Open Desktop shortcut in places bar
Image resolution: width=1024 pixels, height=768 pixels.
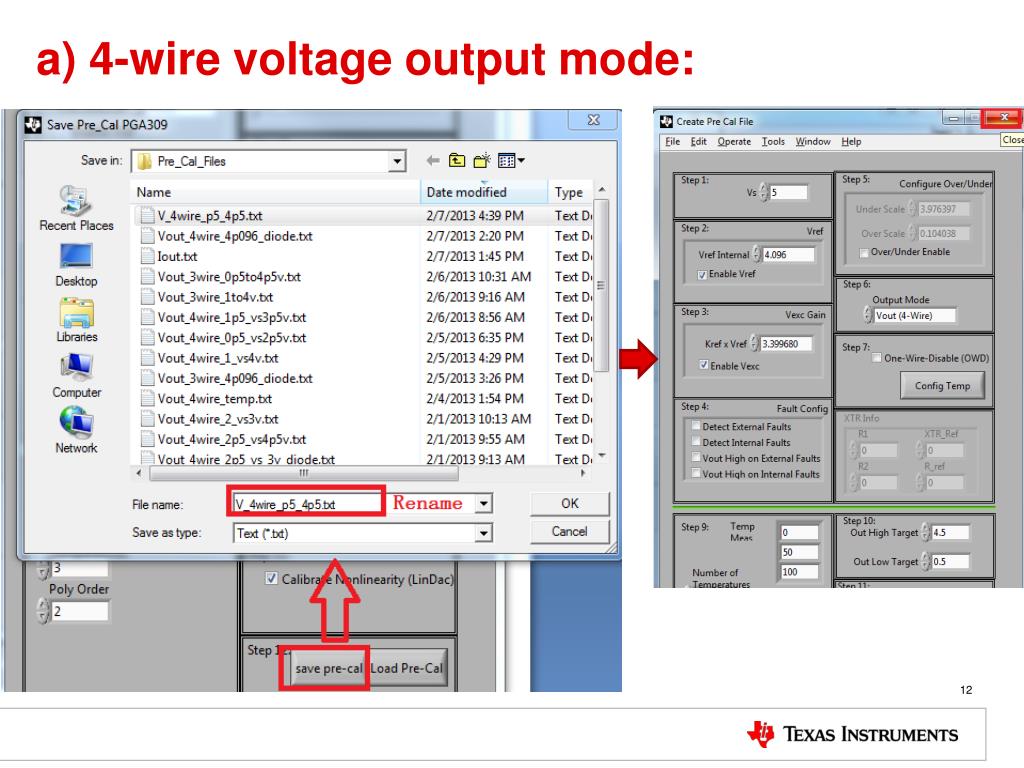point(76,266)
